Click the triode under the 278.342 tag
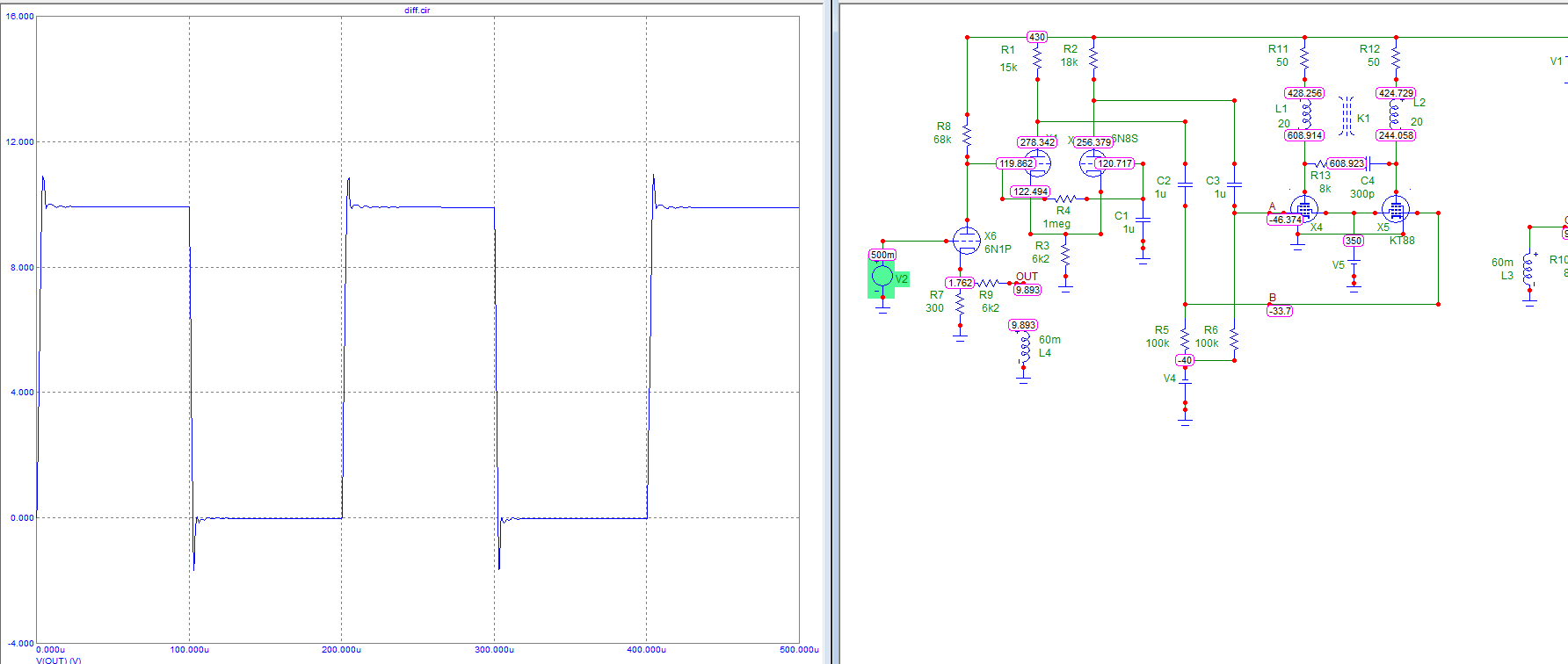Viewport: 1568px width, 664px height. pyautogui.click(x=1038, y=163)
